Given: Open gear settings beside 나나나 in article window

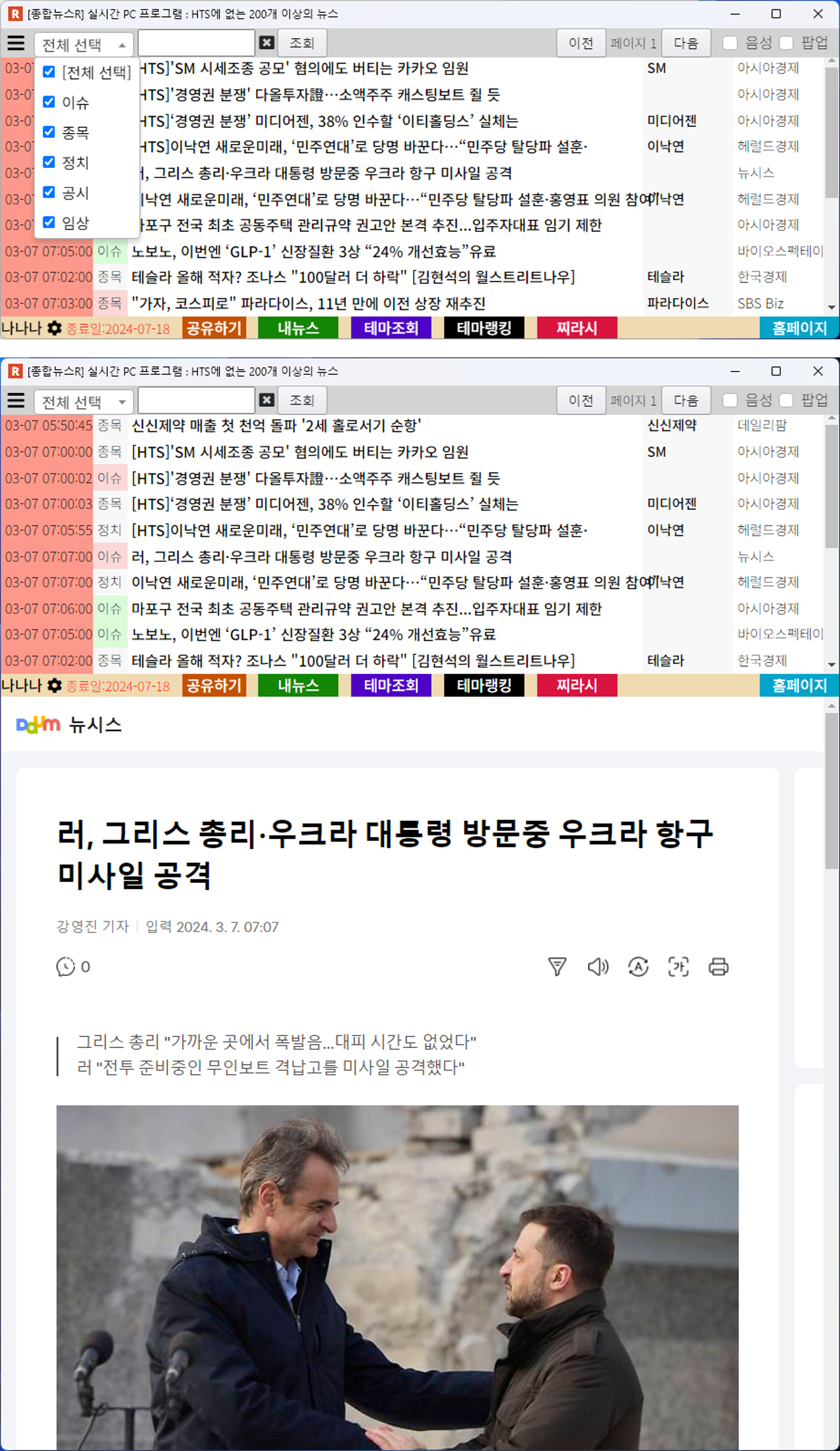Looking at the screenshot, I should (x=54, y=685).
